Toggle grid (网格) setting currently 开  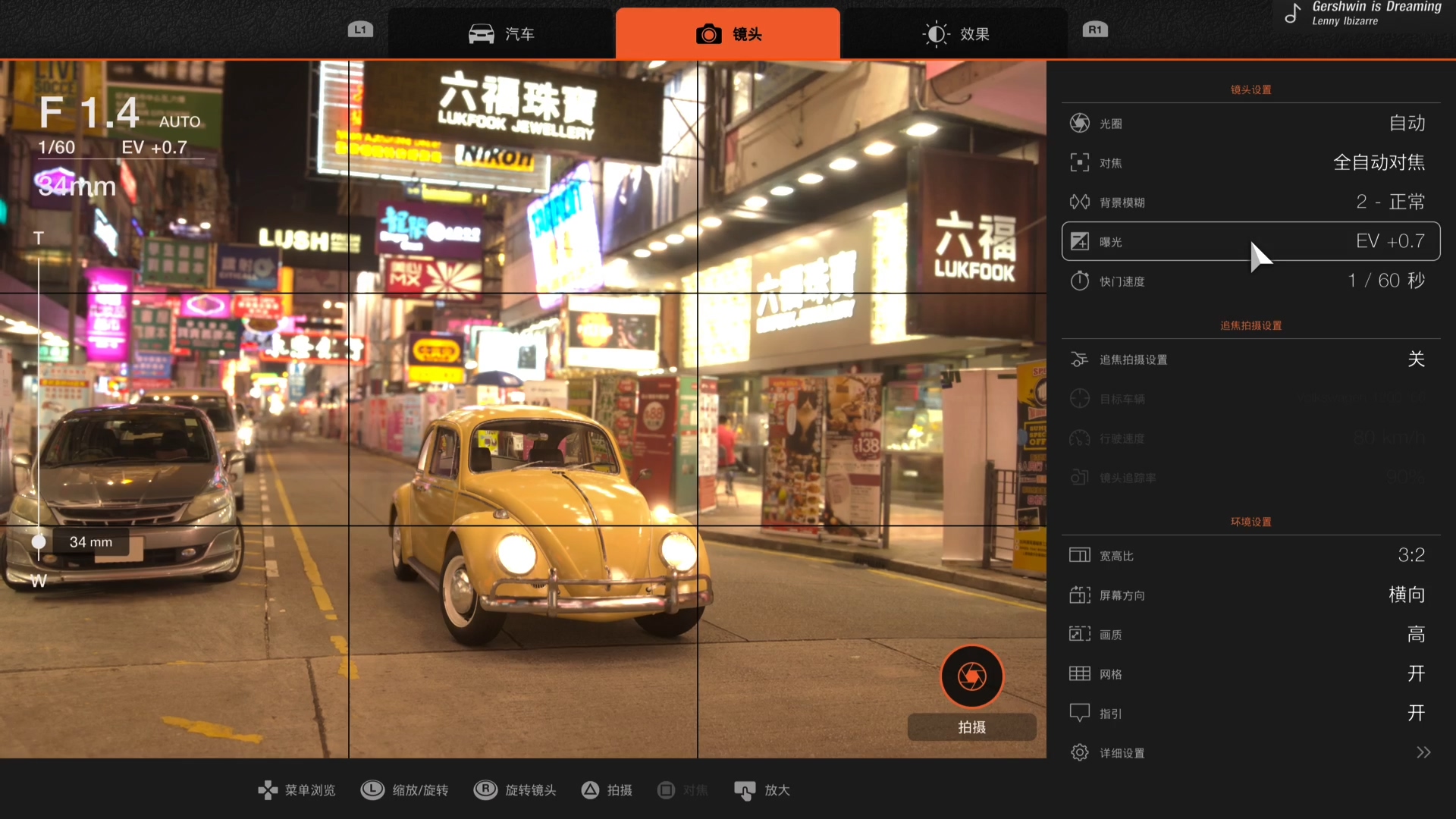click(x=1415, y=673)
